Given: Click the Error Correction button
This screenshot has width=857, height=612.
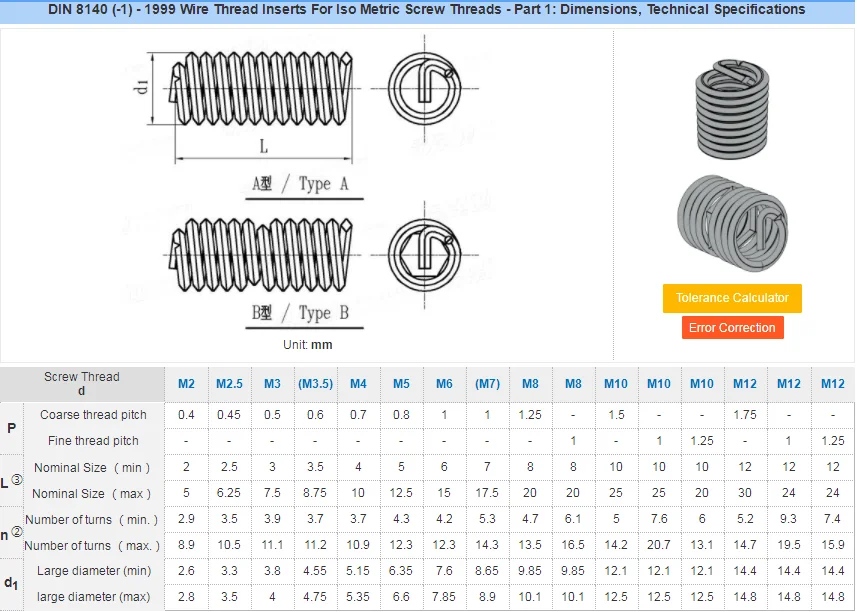Looking at the screenshot, I should click(x=732, y=328).
